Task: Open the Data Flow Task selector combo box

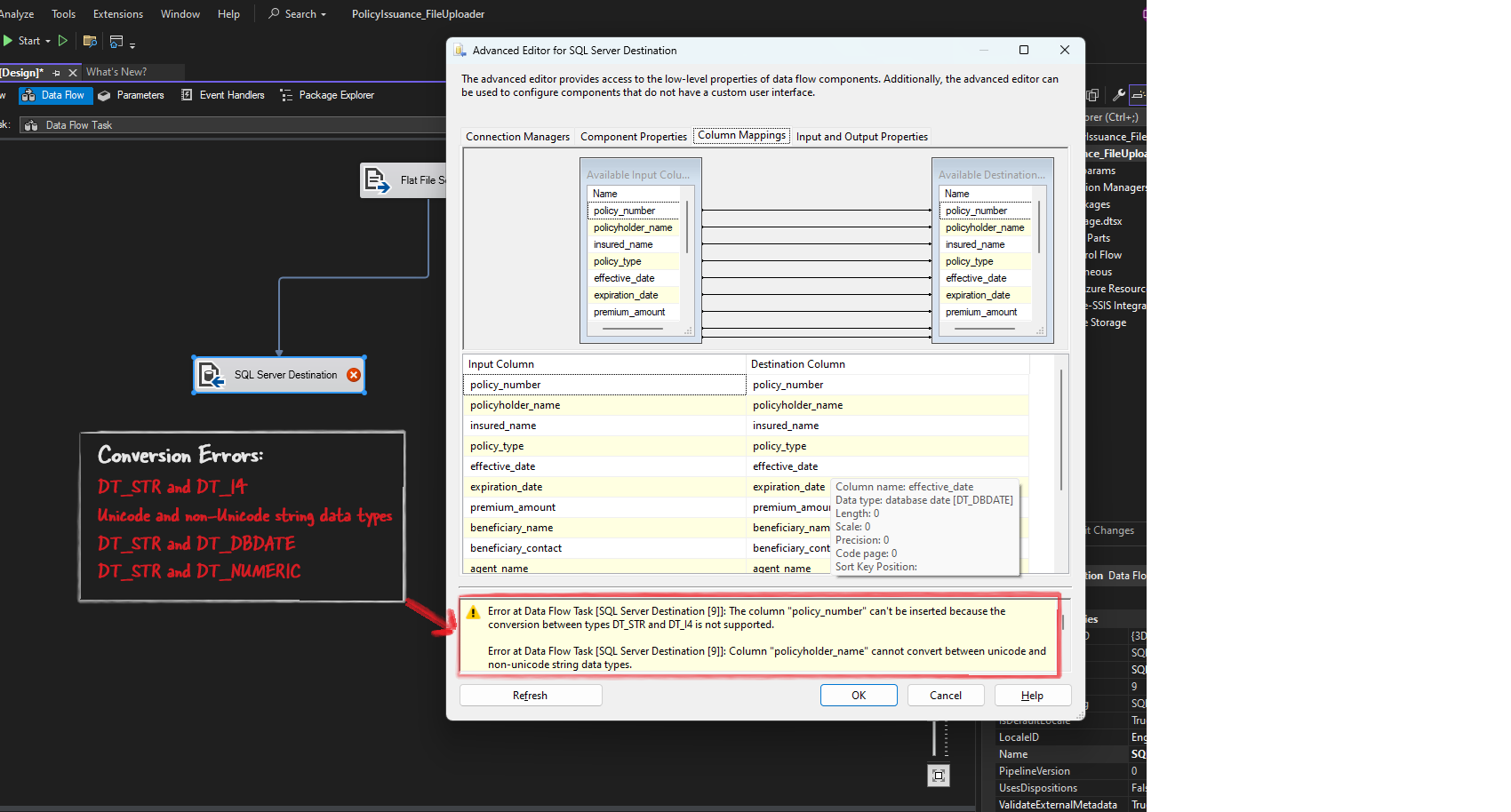Action: pyautogui.click(x=233, y=125)
